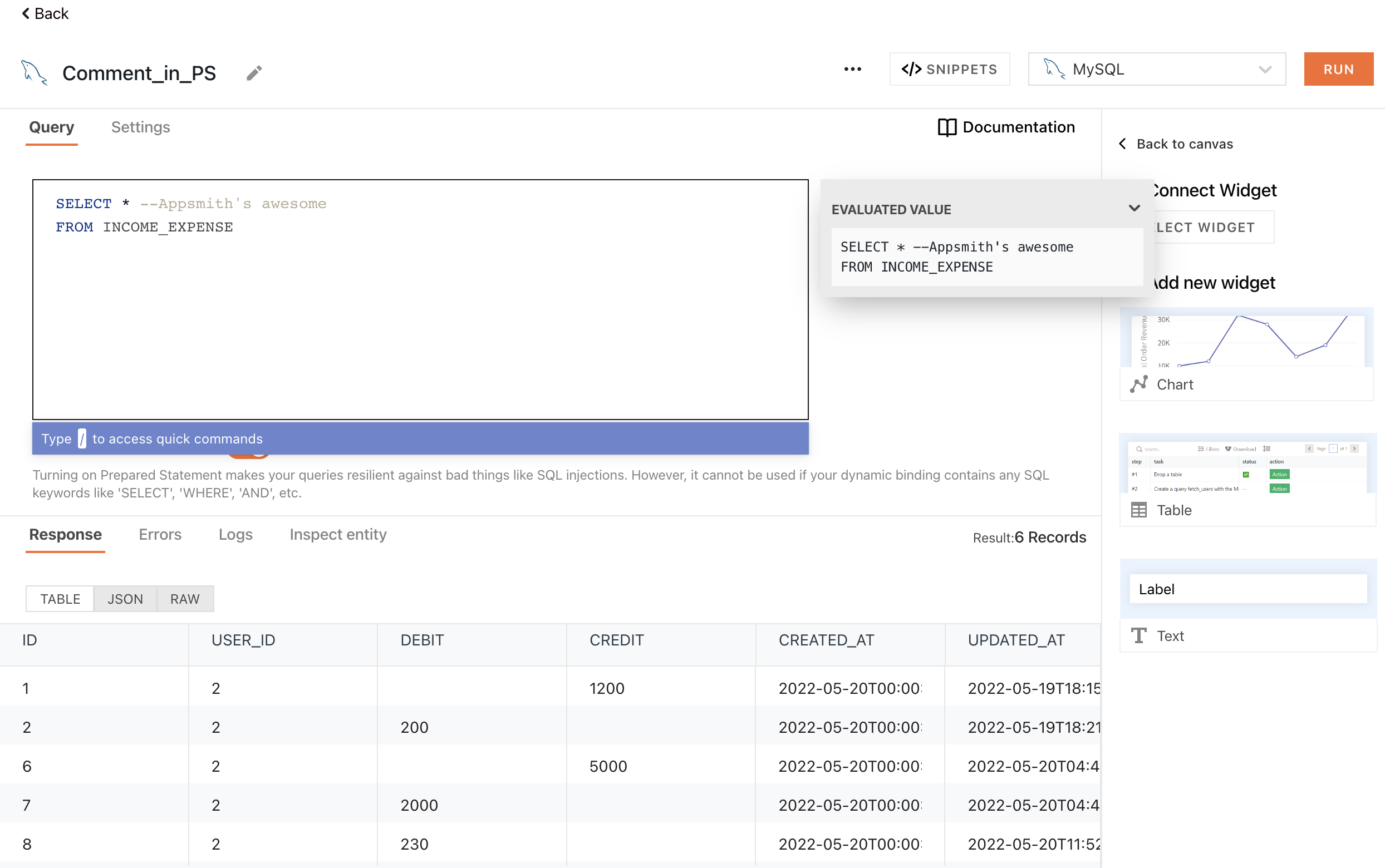Open the Logs tab
1385x868 pixels.
pyautogui.click(x=235, y=535)
